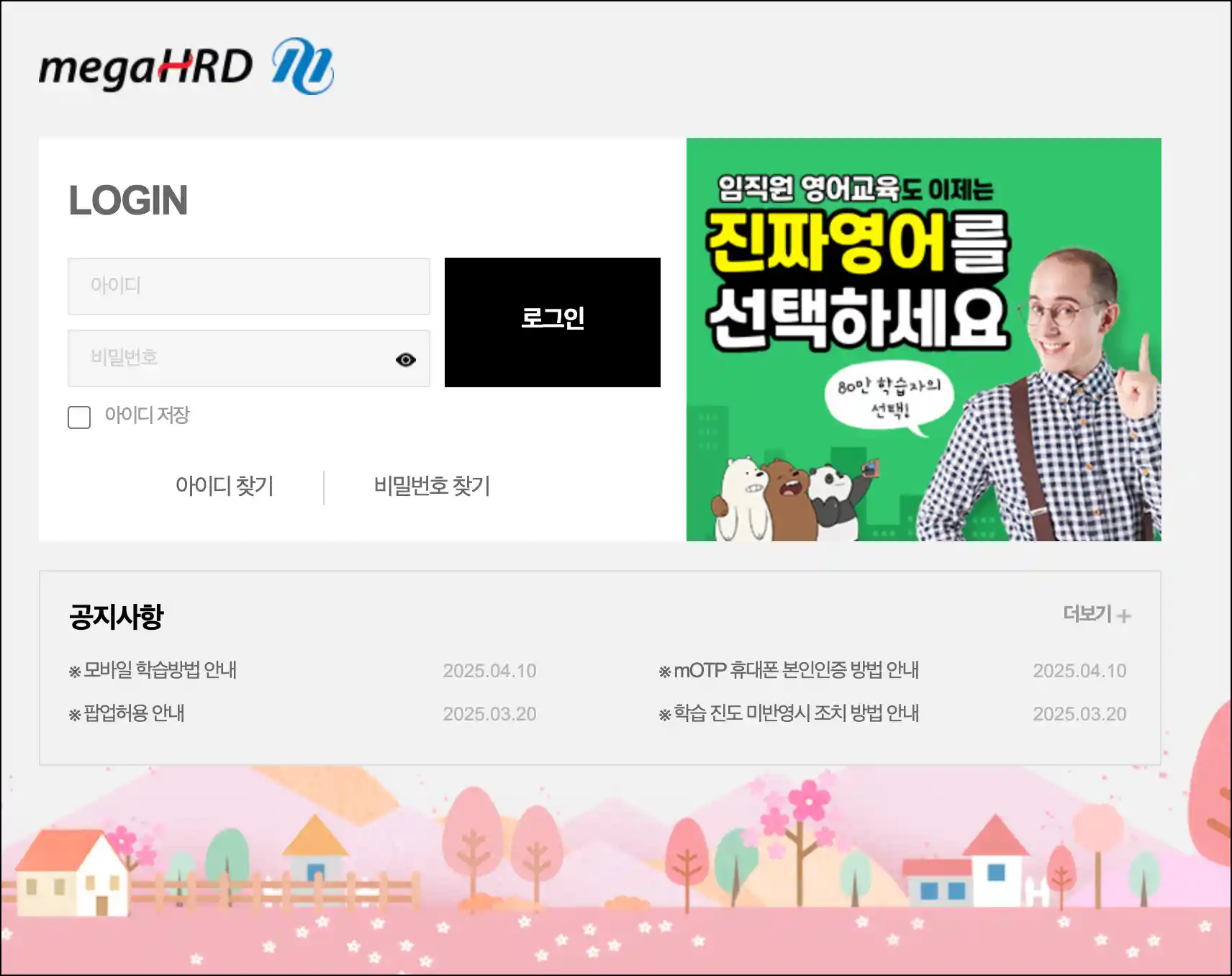Toggle password visibility eye icon

pyautogui.click(x=406, y=359)
